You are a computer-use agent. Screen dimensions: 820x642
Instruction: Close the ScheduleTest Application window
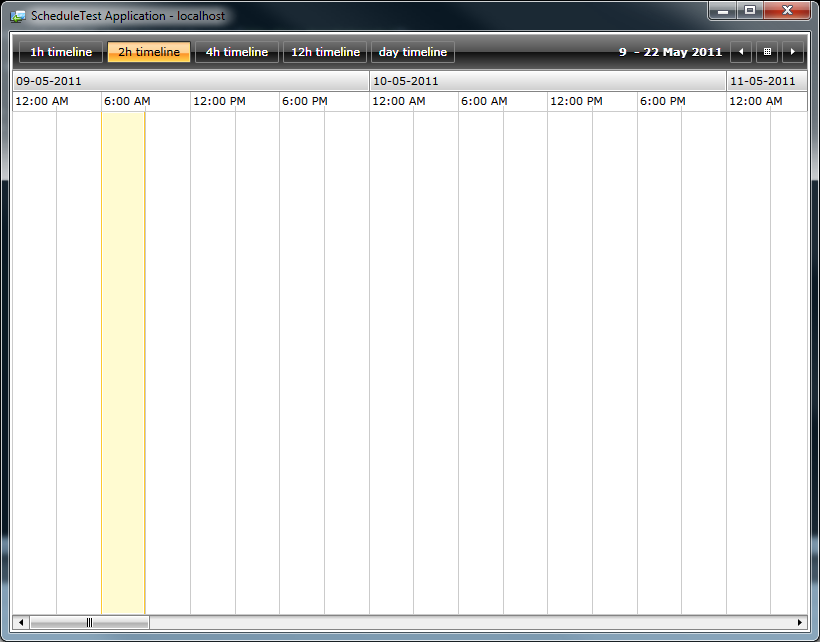point(788,10)
